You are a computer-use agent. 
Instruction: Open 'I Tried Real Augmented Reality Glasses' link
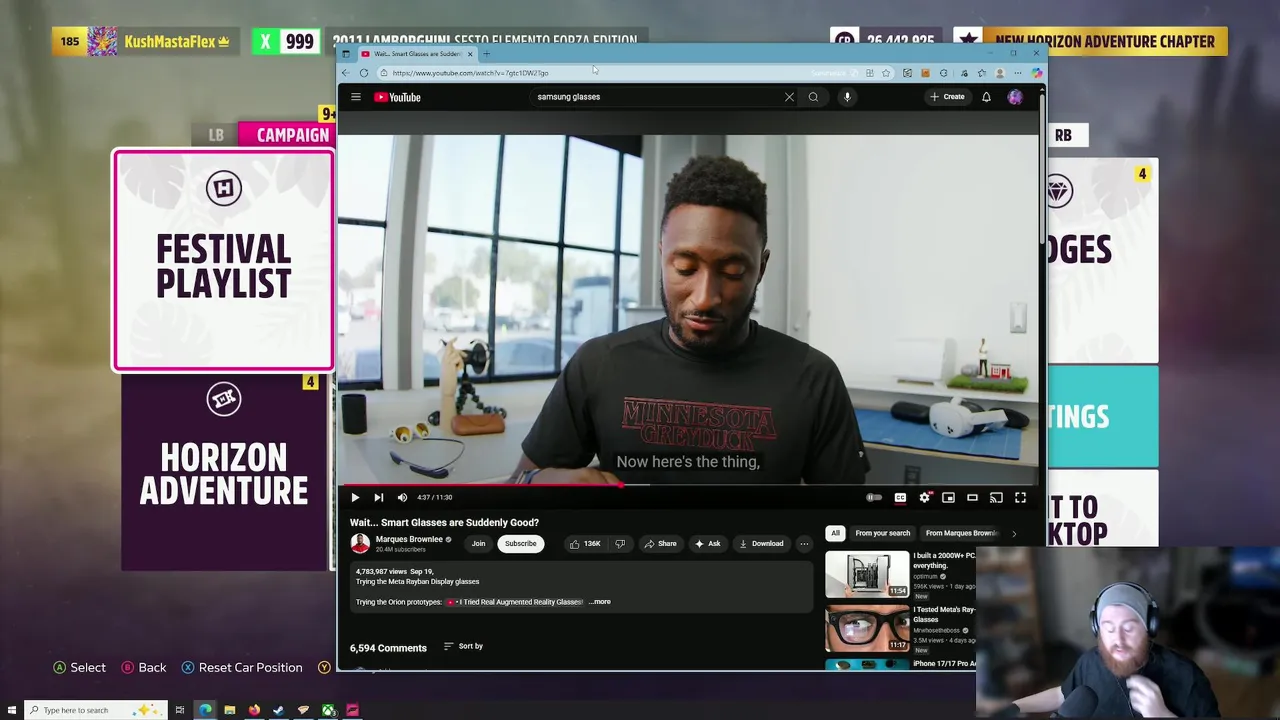(514, 602)
